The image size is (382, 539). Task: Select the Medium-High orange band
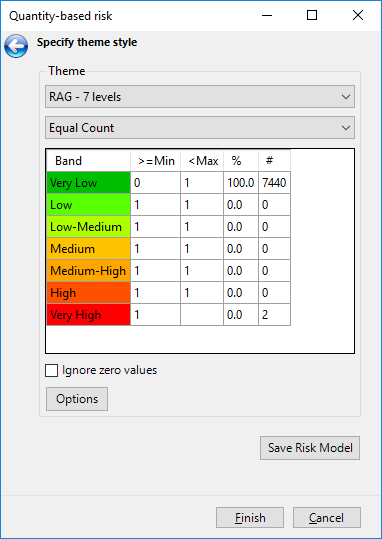(88, 271)
